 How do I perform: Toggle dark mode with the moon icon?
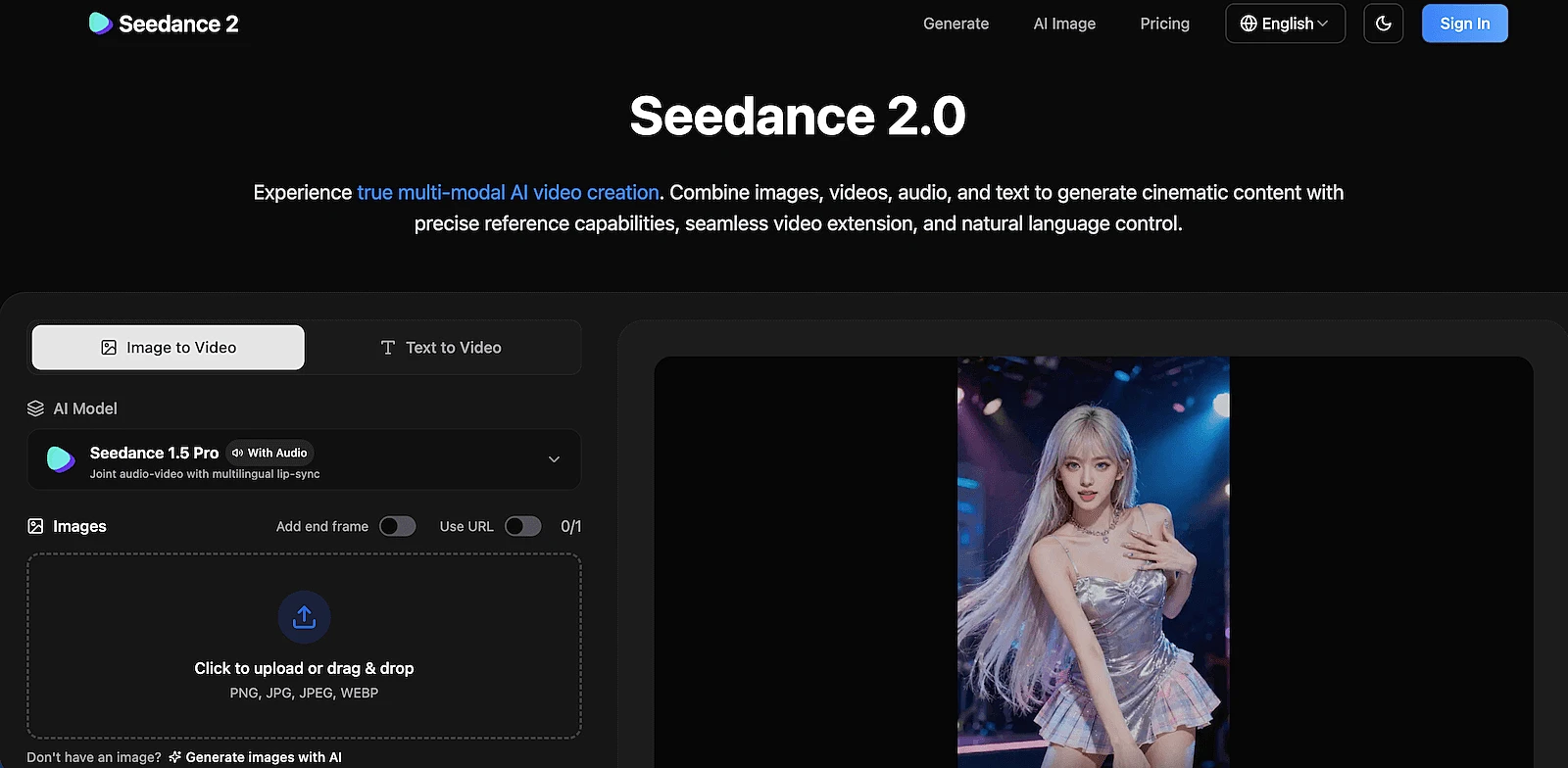pyautogui.click(x=1383, y=24)
